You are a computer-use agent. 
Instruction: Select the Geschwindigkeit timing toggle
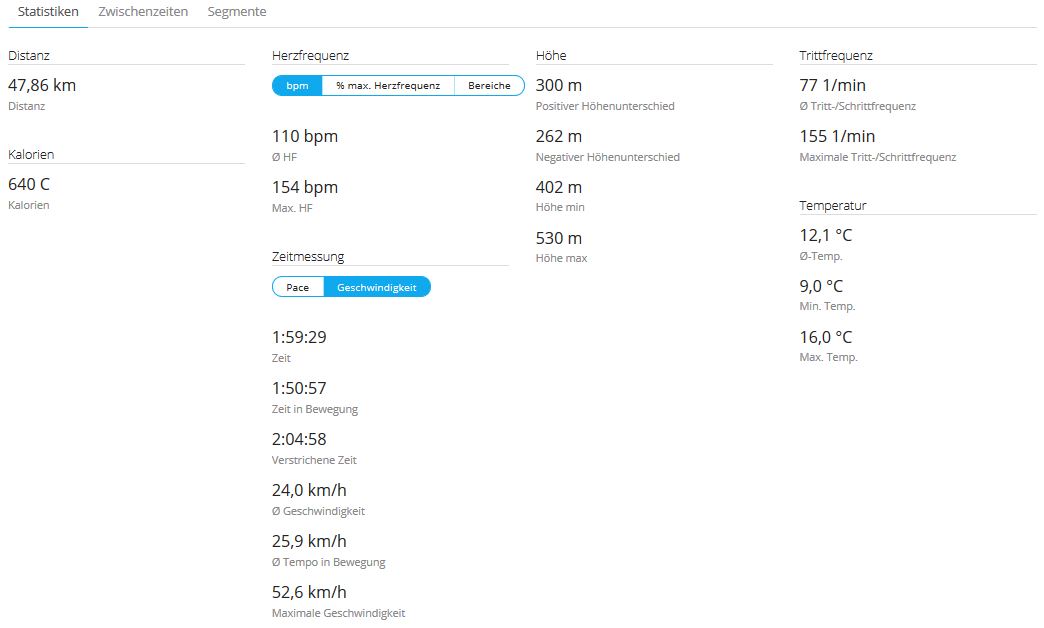[377, 288]
